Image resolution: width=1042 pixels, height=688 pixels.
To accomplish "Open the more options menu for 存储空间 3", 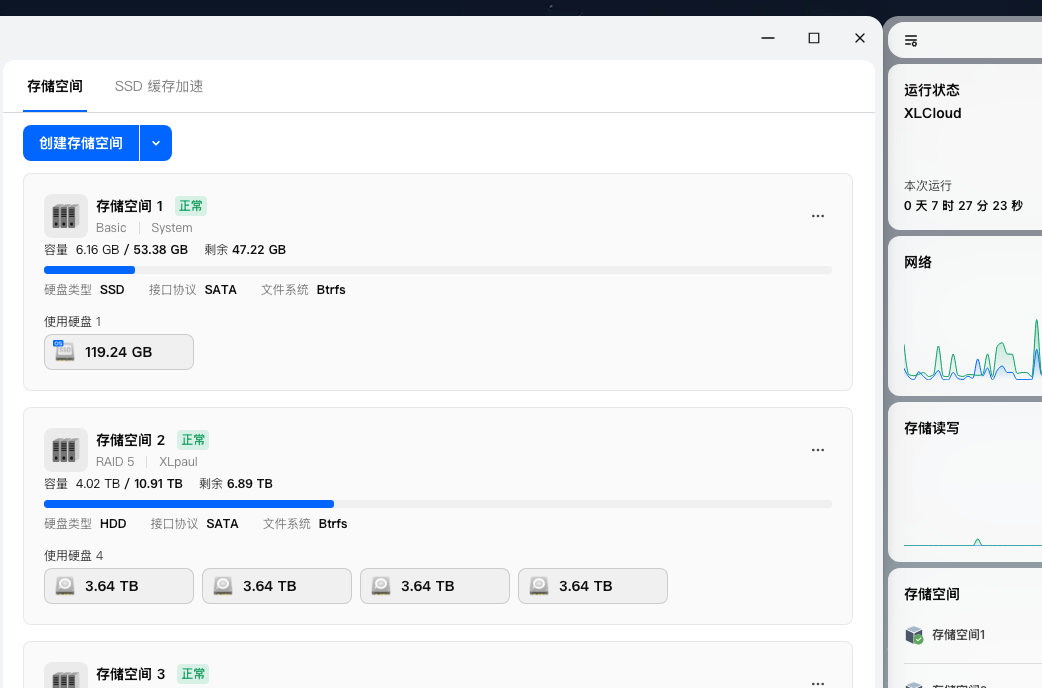I will point(818,683).
